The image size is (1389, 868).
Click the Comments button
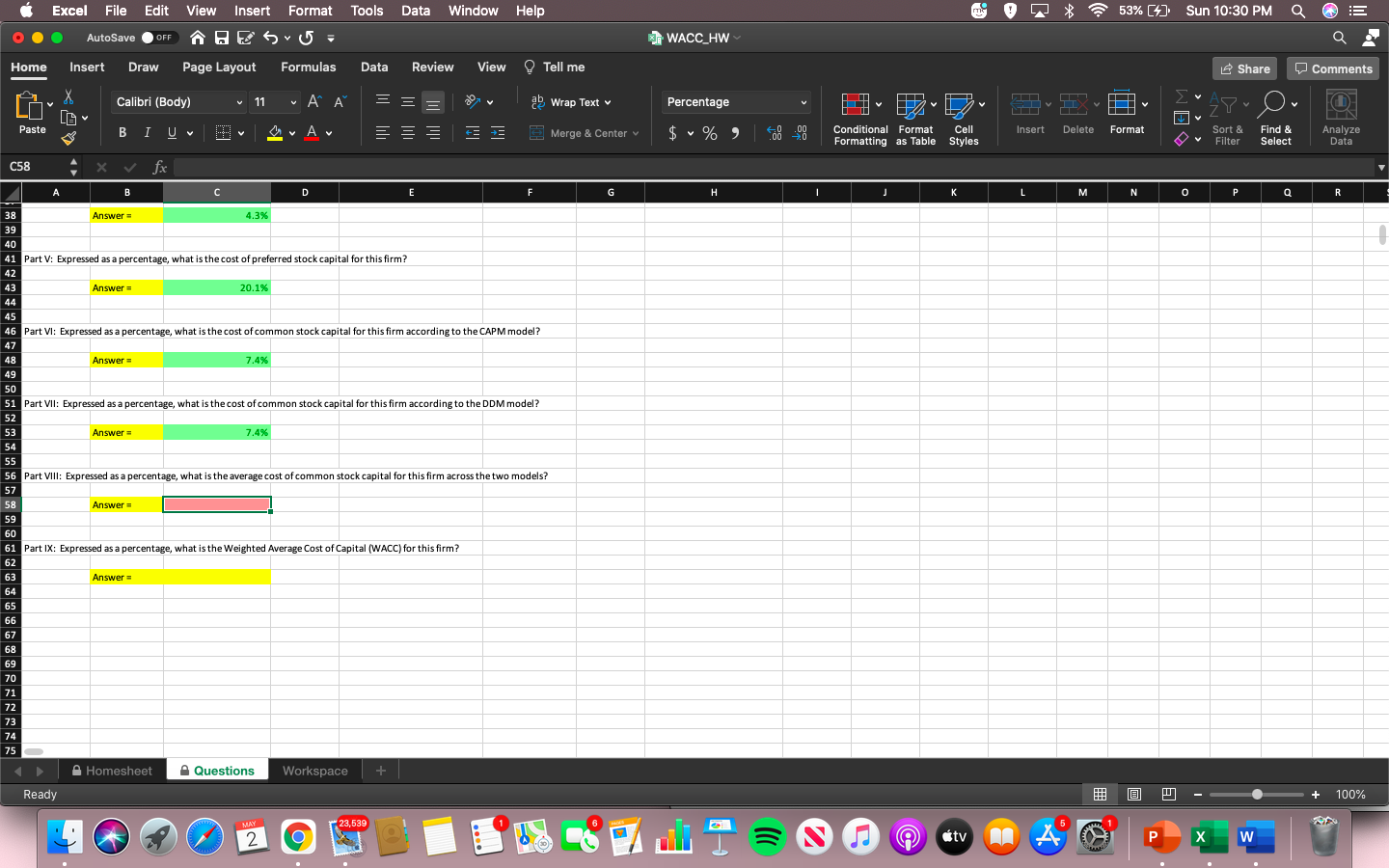(1333, 68)
